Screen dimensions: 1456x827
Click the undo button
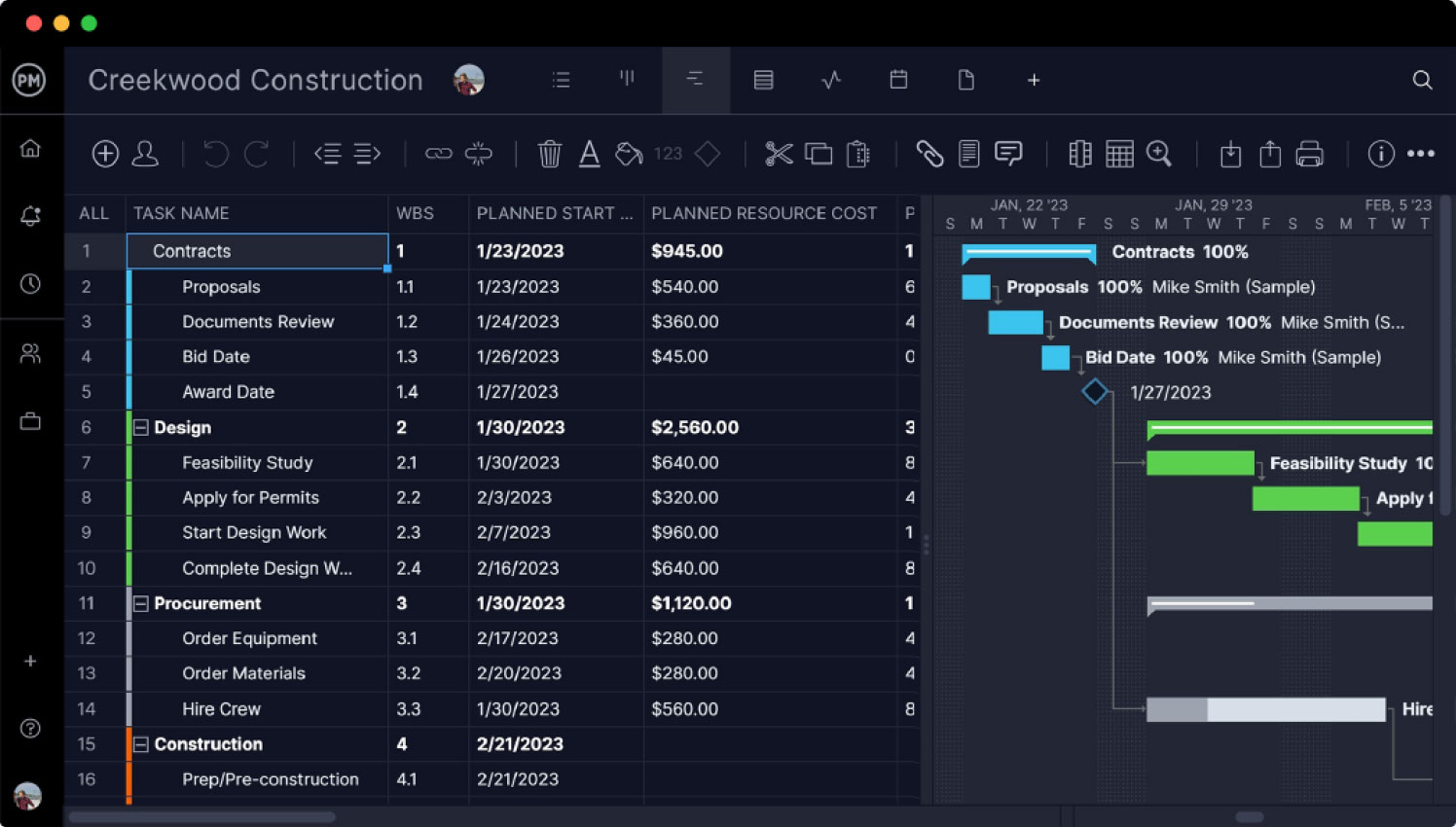214,153
